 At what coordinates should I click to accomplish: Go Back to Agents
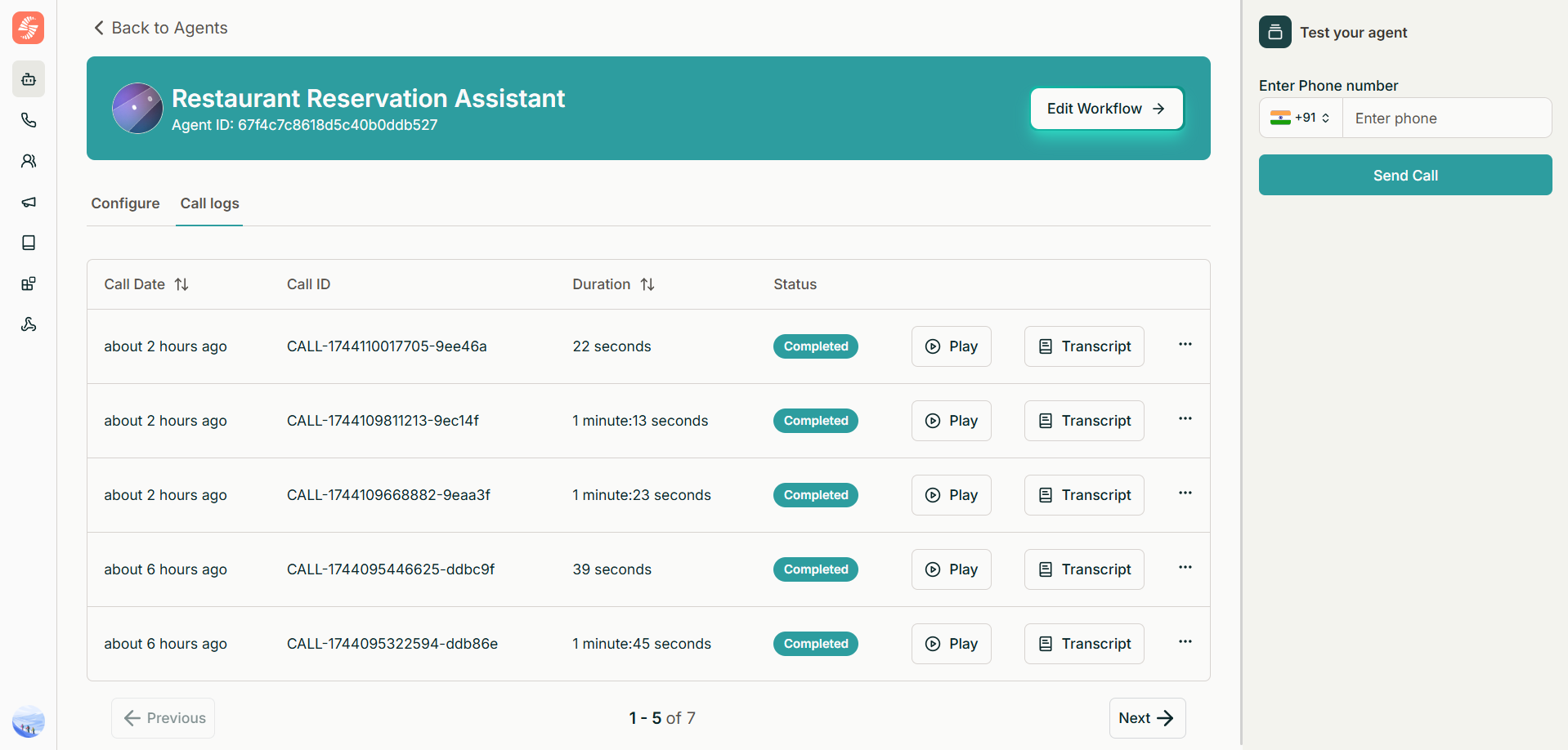click(160, 28)
